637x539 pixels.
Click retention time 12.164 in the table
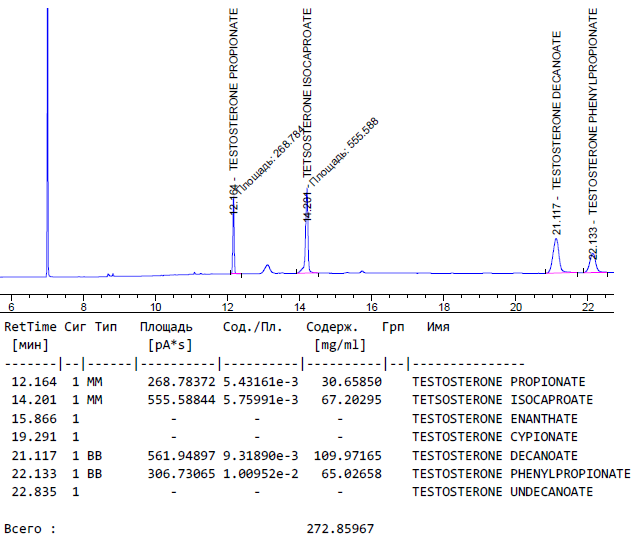34,381
